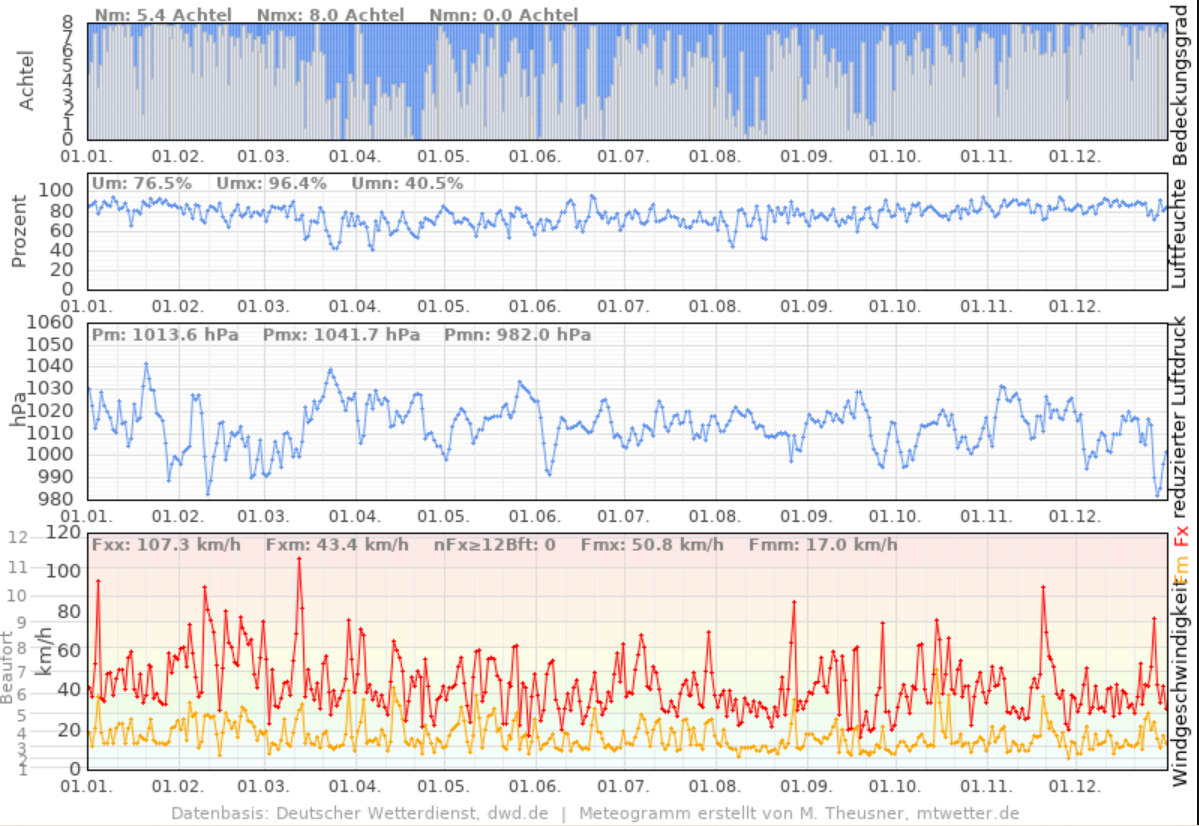1199x826 pixels.
Task: Click the highest red gust peak in March
Action: [299, 558]
